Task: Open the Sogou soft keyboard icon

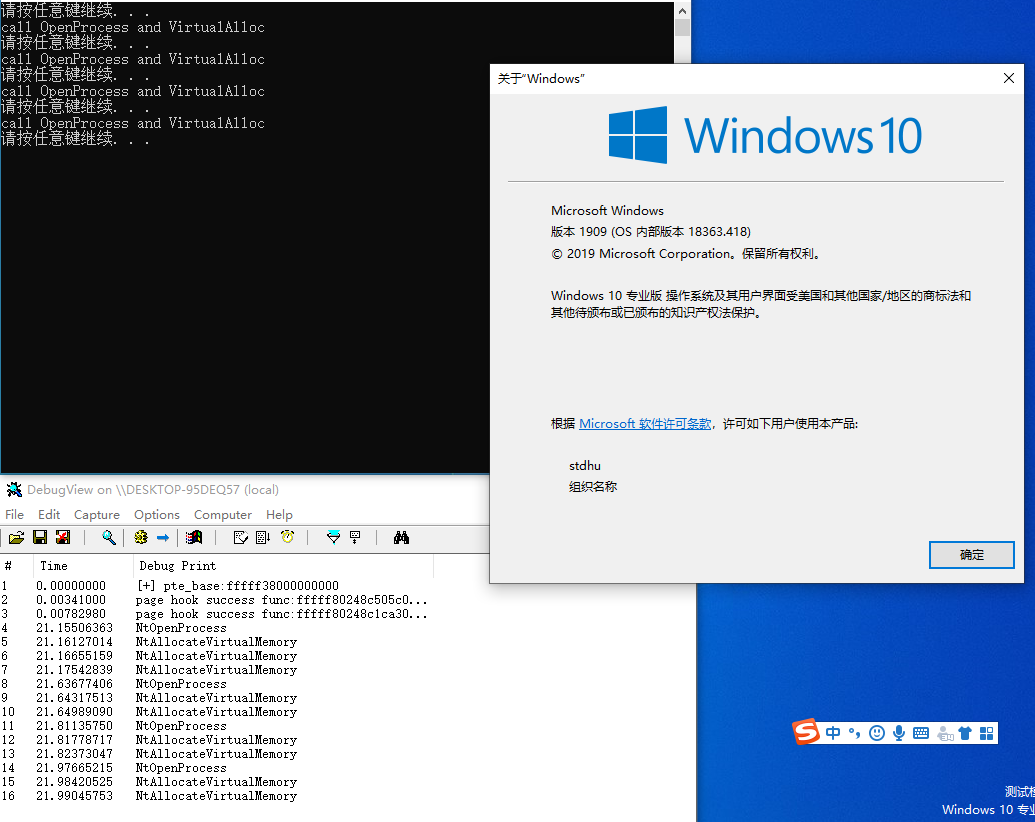Action: coord(921,733)
